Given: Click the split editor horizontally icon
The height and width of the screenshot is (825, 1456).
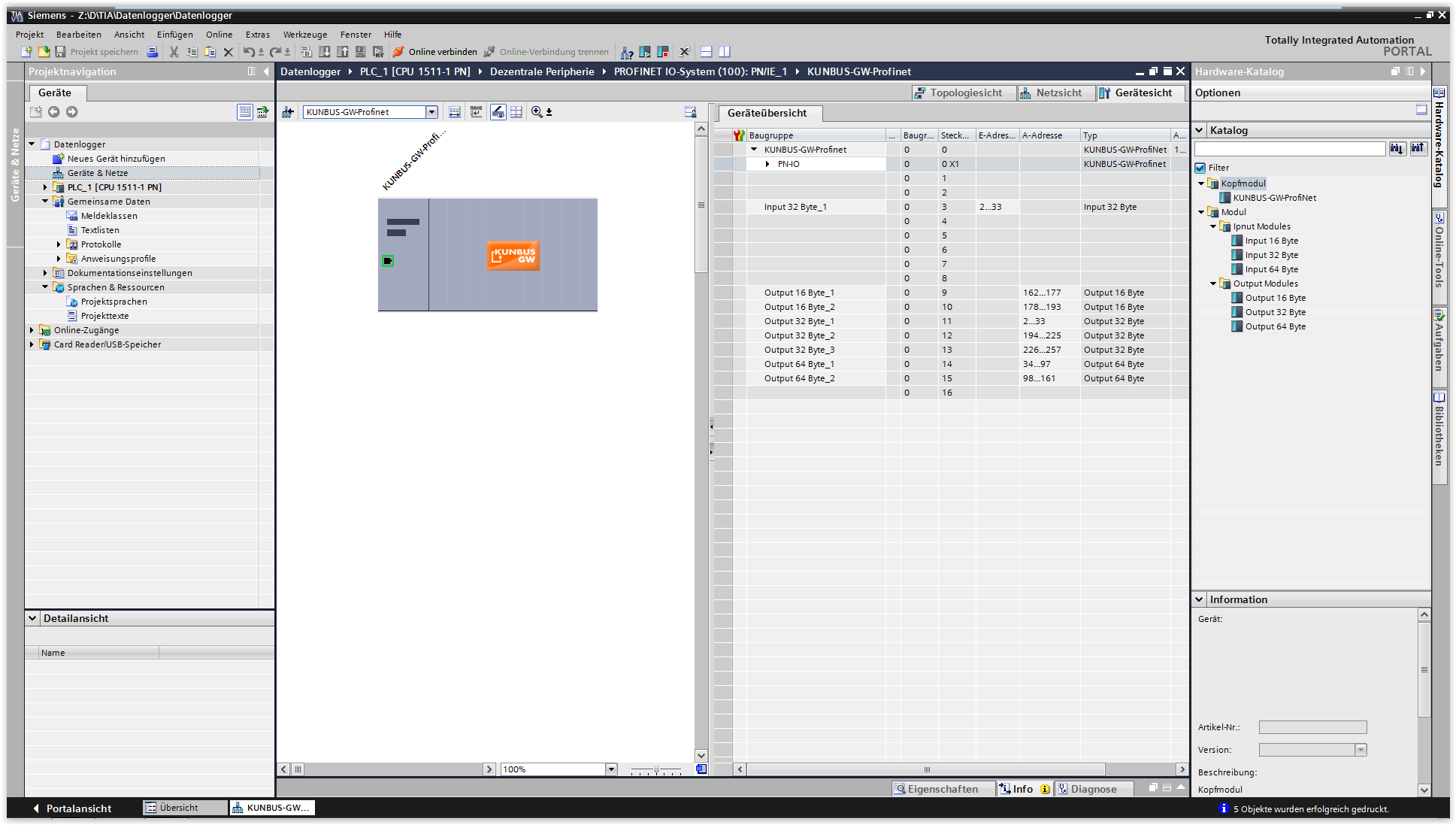Looking at the screenshot, I should [706, 52].
